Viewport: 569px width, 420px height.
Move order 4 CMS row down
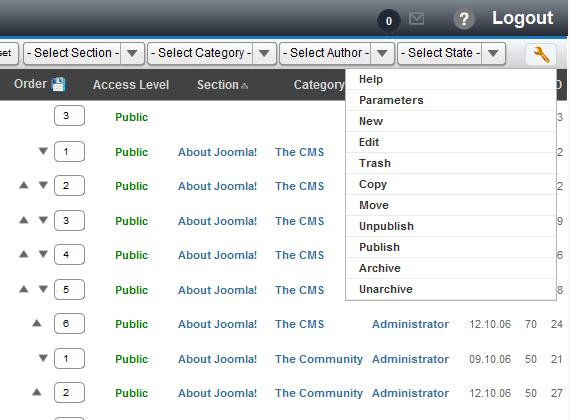tap(43, 254)
